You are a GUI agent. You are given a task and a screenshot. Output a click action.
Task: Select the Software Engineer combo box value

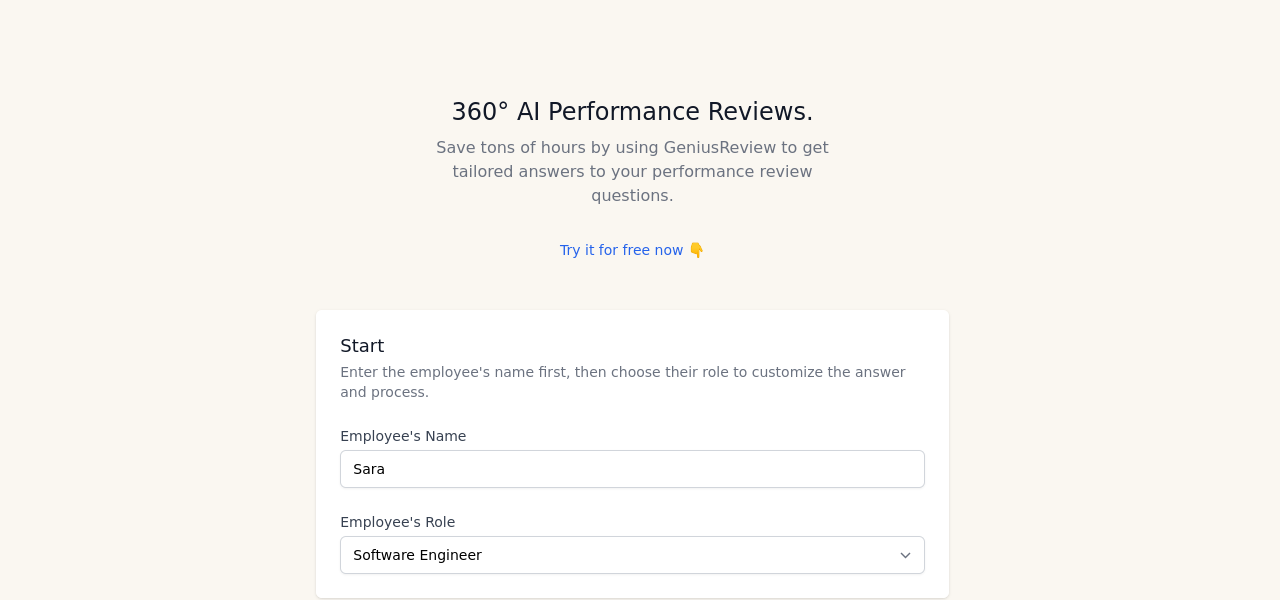tap(417, 555)
